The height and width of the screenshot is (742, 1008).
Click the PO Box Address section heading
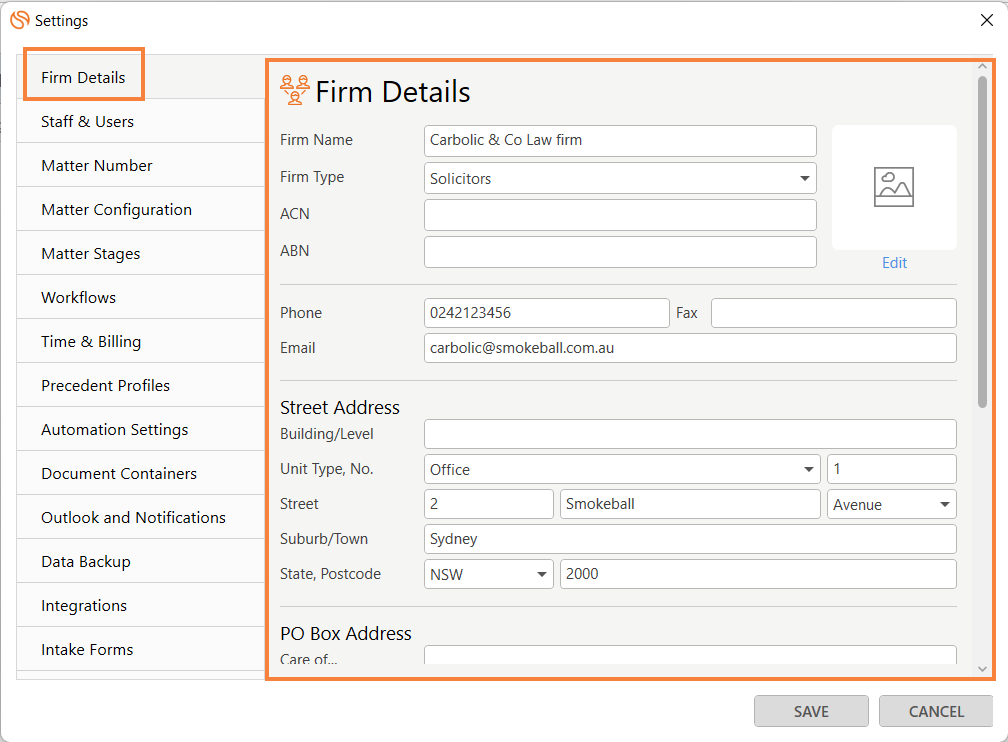pyautogui.click(x=346, y=633)
